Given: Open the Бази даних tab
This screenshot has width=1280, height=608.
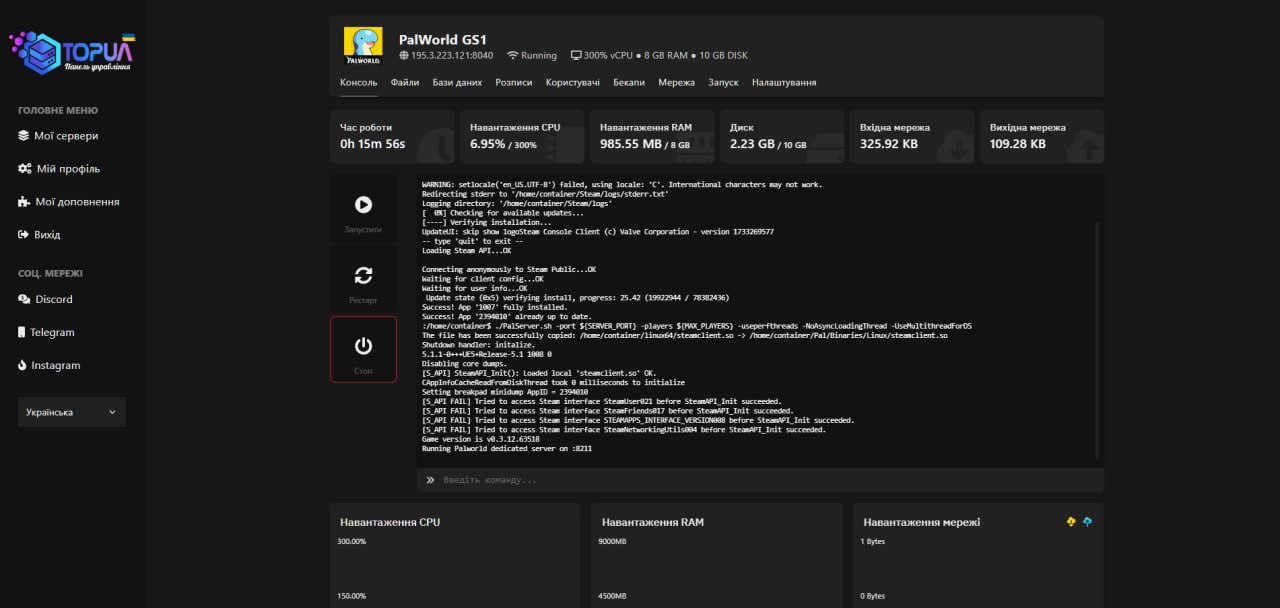Looking at the screenshot, I should pos(457,82).
